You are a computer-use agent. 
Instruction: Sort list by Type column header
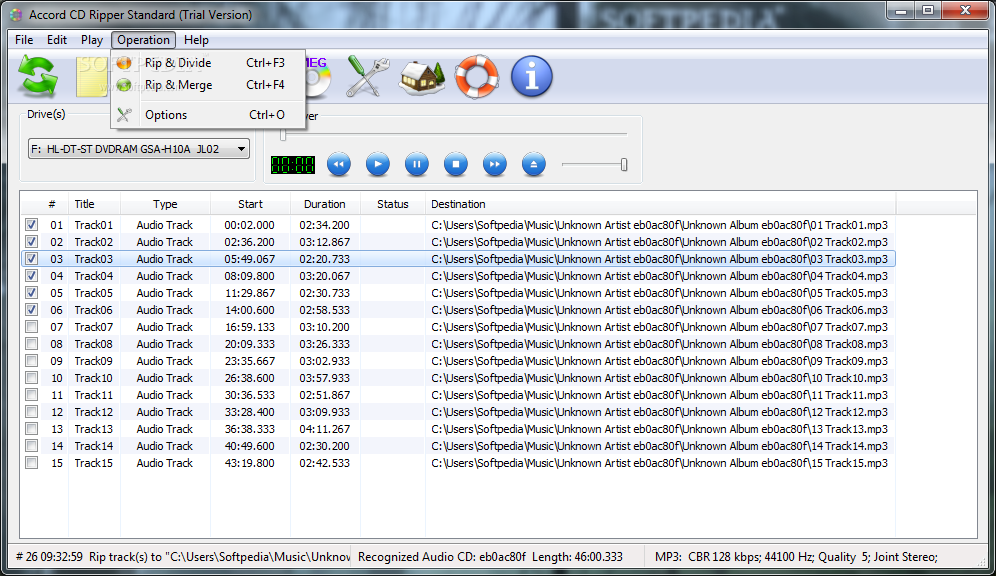click(165, 204)
